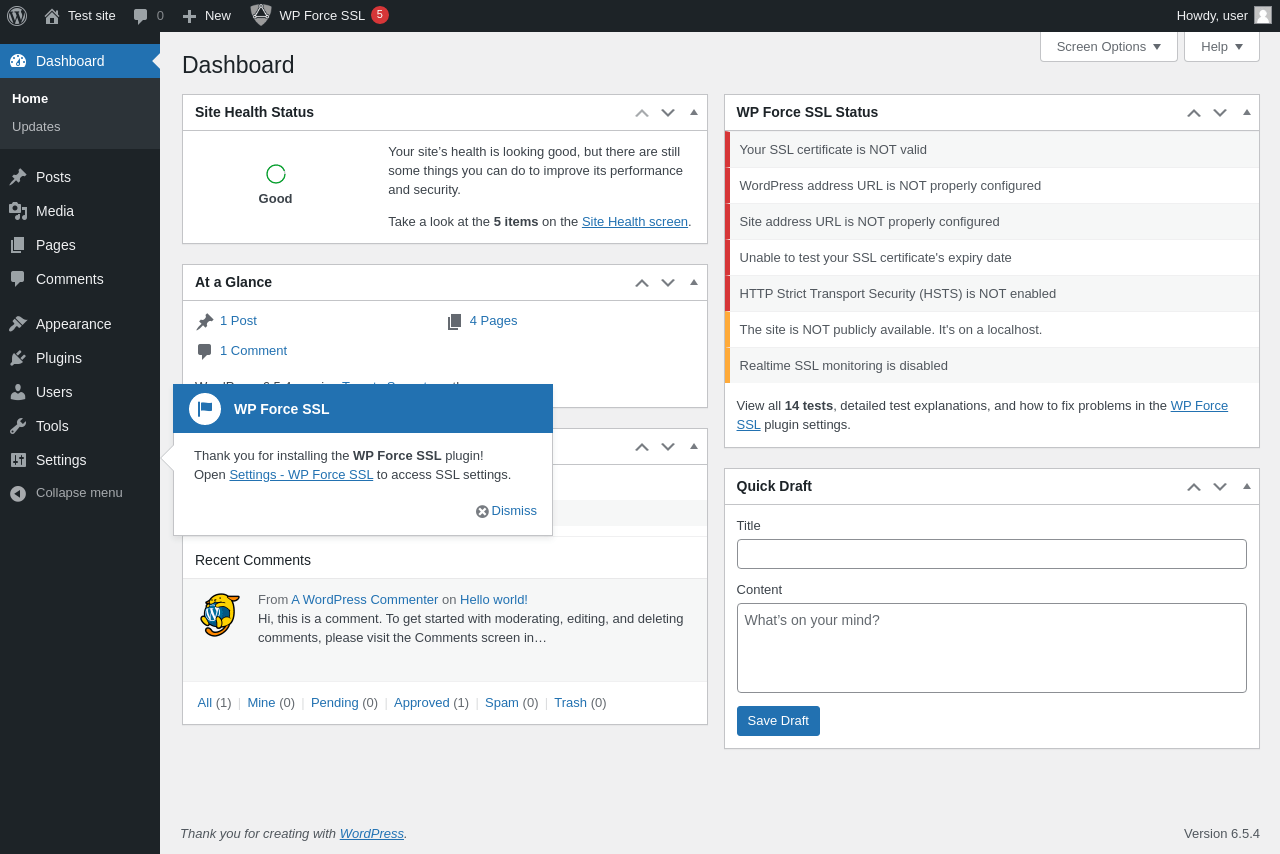Filter comments by Spam
The width and height of the screenshot is (1280, 854).
coord(502,703)
